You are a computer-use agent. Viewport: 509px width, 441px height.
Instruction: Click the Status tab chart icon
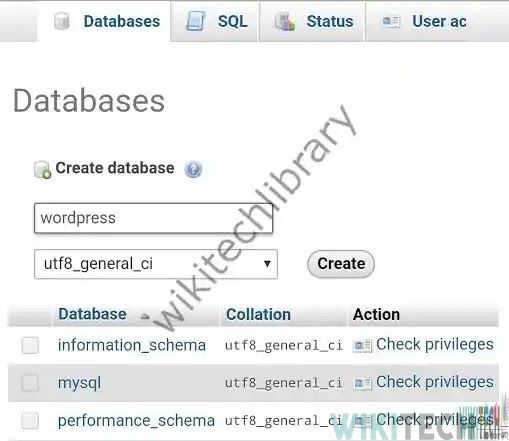click(x=285, y=21)
